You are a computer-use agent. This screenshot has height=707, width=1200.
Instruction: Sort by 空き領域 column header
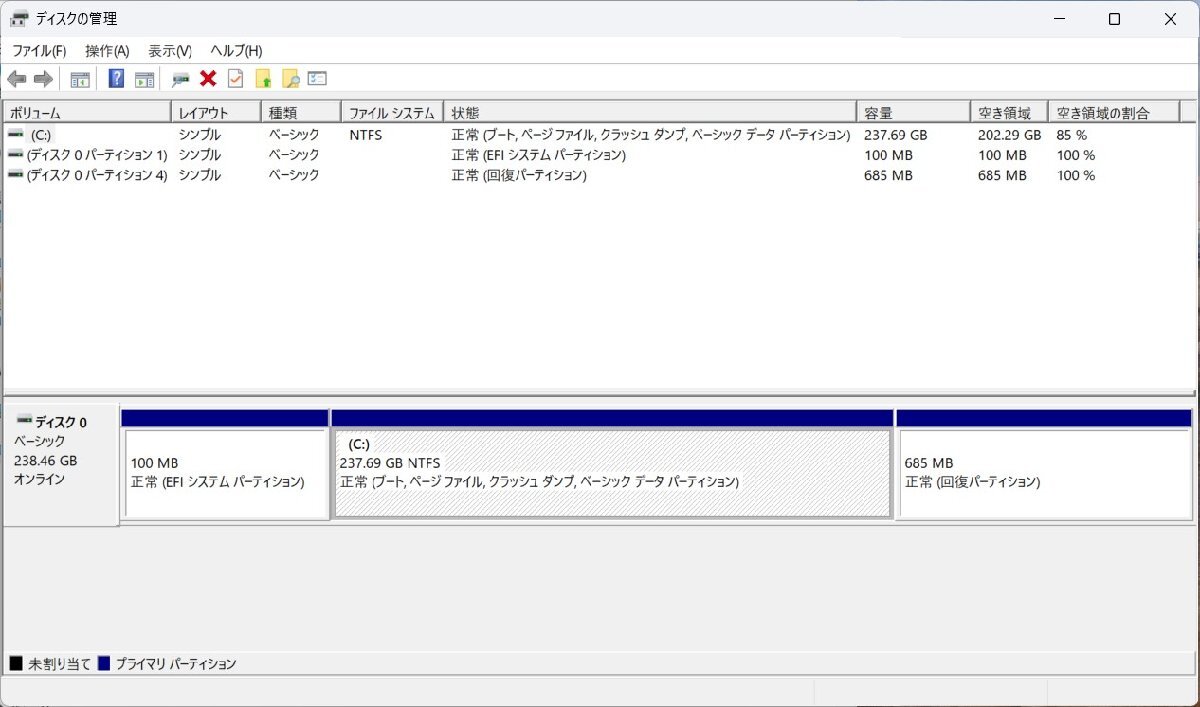coord(1009,113)
